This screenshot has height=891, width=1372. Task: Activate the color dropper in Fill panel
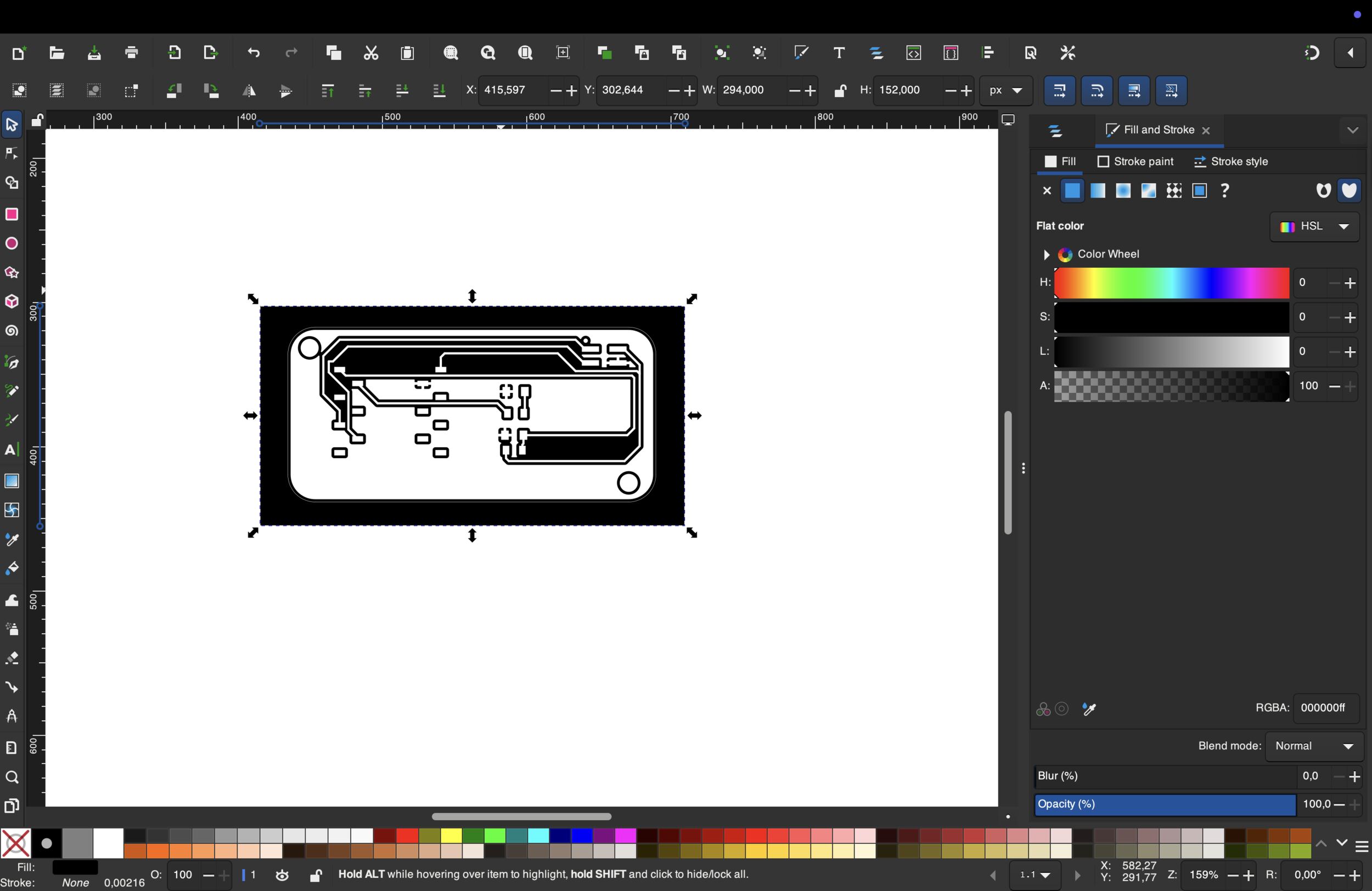pos(1089,709)
